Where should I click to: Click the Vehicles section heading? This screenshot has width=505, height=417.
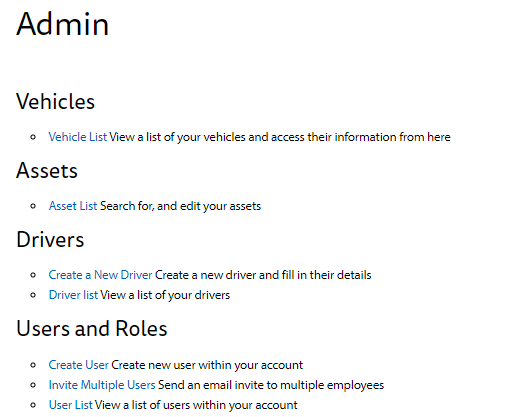click(x=55, y=101)
